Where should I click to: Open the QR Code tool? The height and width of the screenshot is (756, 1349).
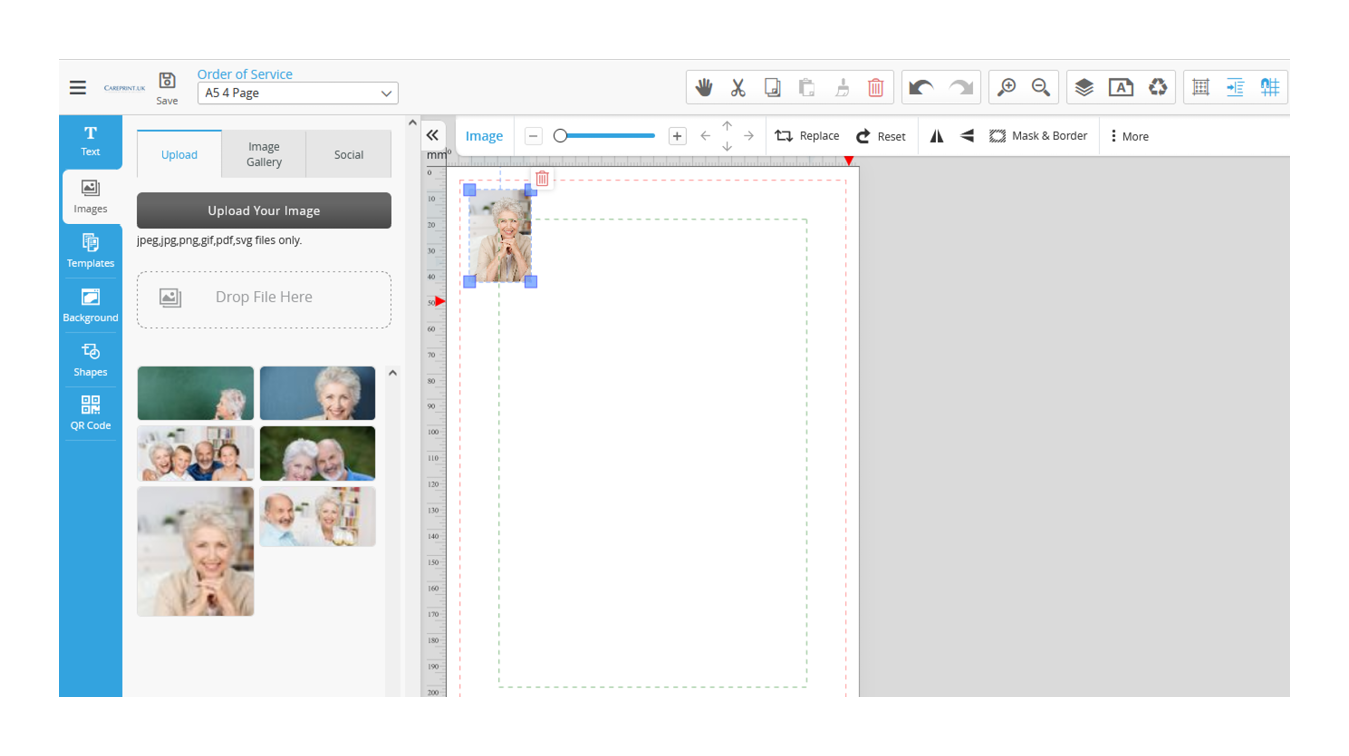coord(90,412)
